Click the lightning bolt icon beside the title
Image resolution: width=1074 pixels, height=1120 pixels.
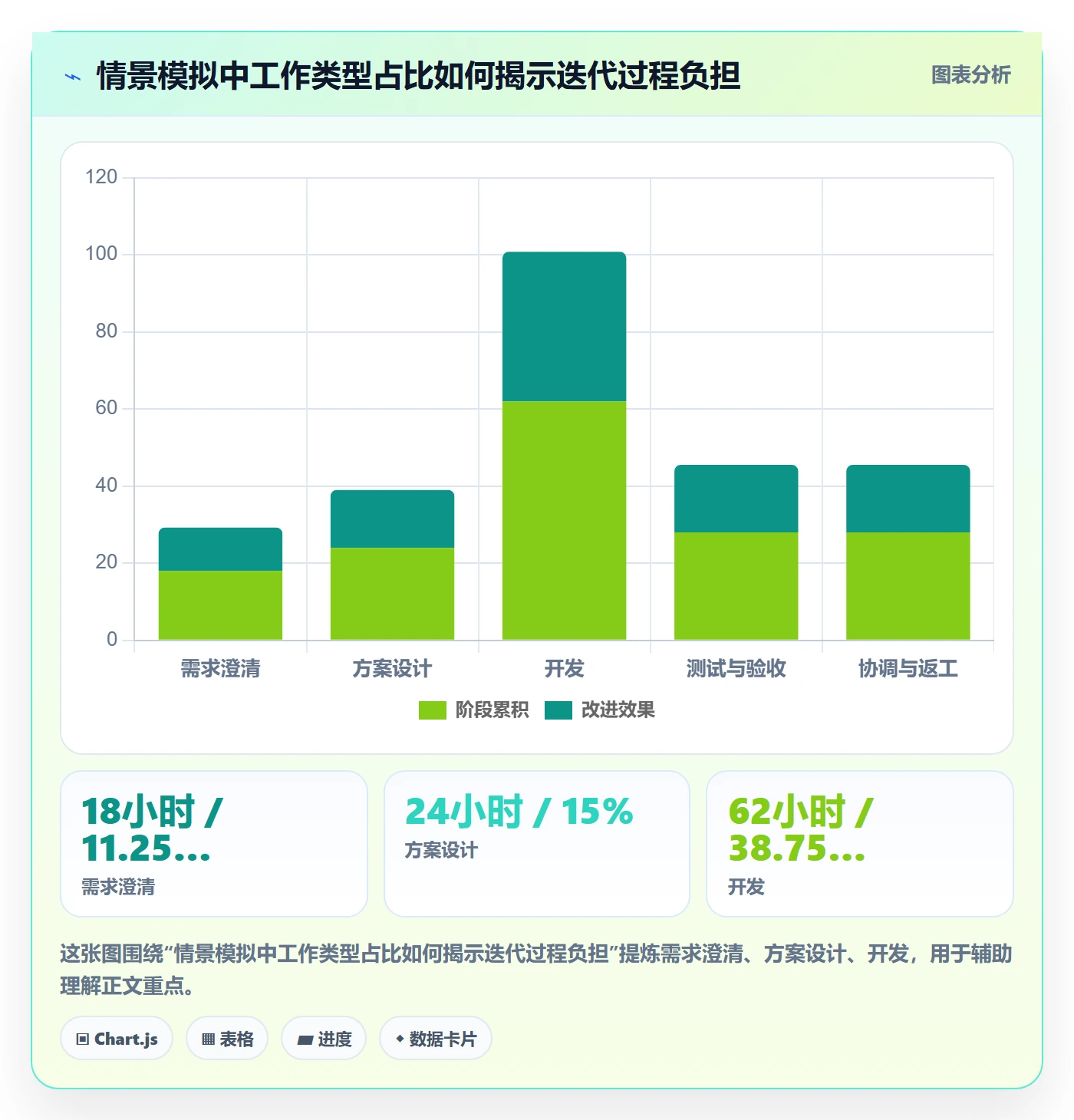click(x=73, y=77)
